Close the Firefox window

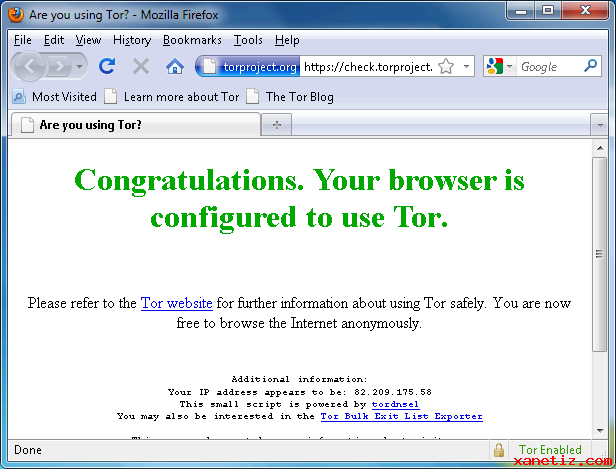point(585,11)
